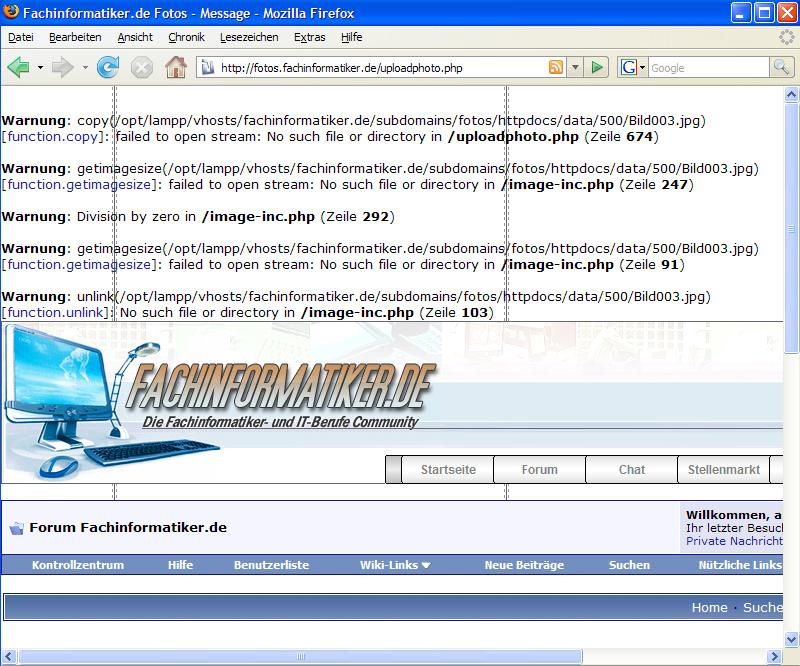Click the greyed Forward arrow button
The width and height of the screenshot is (800, 666).
[x=63, y=67]
